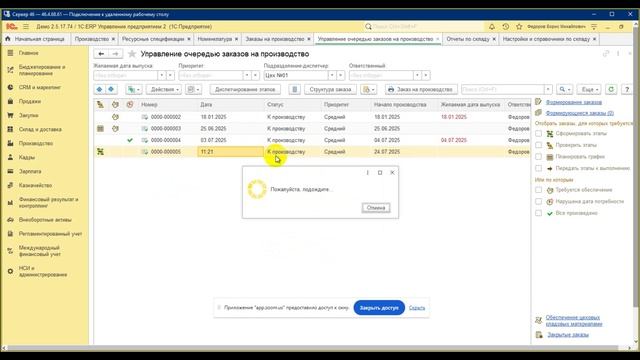This screenshot has height=360, width=640.
Task: Click the refresh icon in the toolbar
Action: (x=611, y=89)
